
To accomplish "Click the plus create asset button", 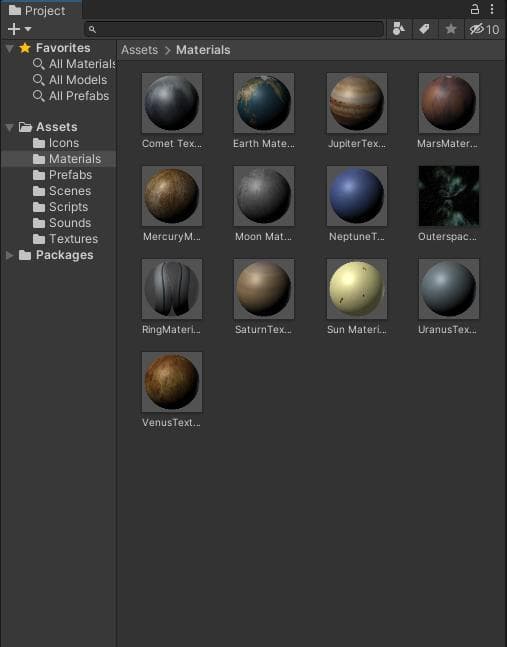I will click(x=14, y=29).
